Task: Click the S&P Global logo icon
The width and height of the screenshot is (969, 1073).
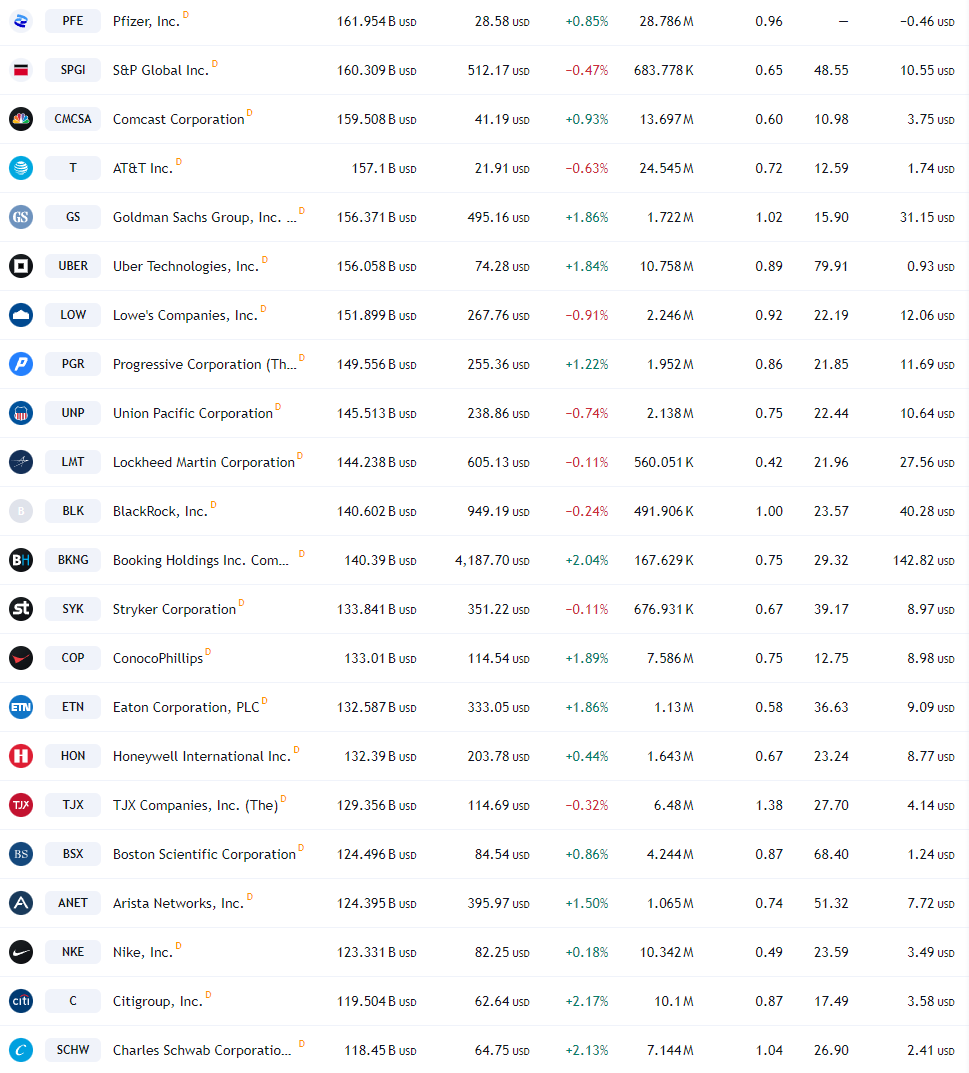Action: 21,70
